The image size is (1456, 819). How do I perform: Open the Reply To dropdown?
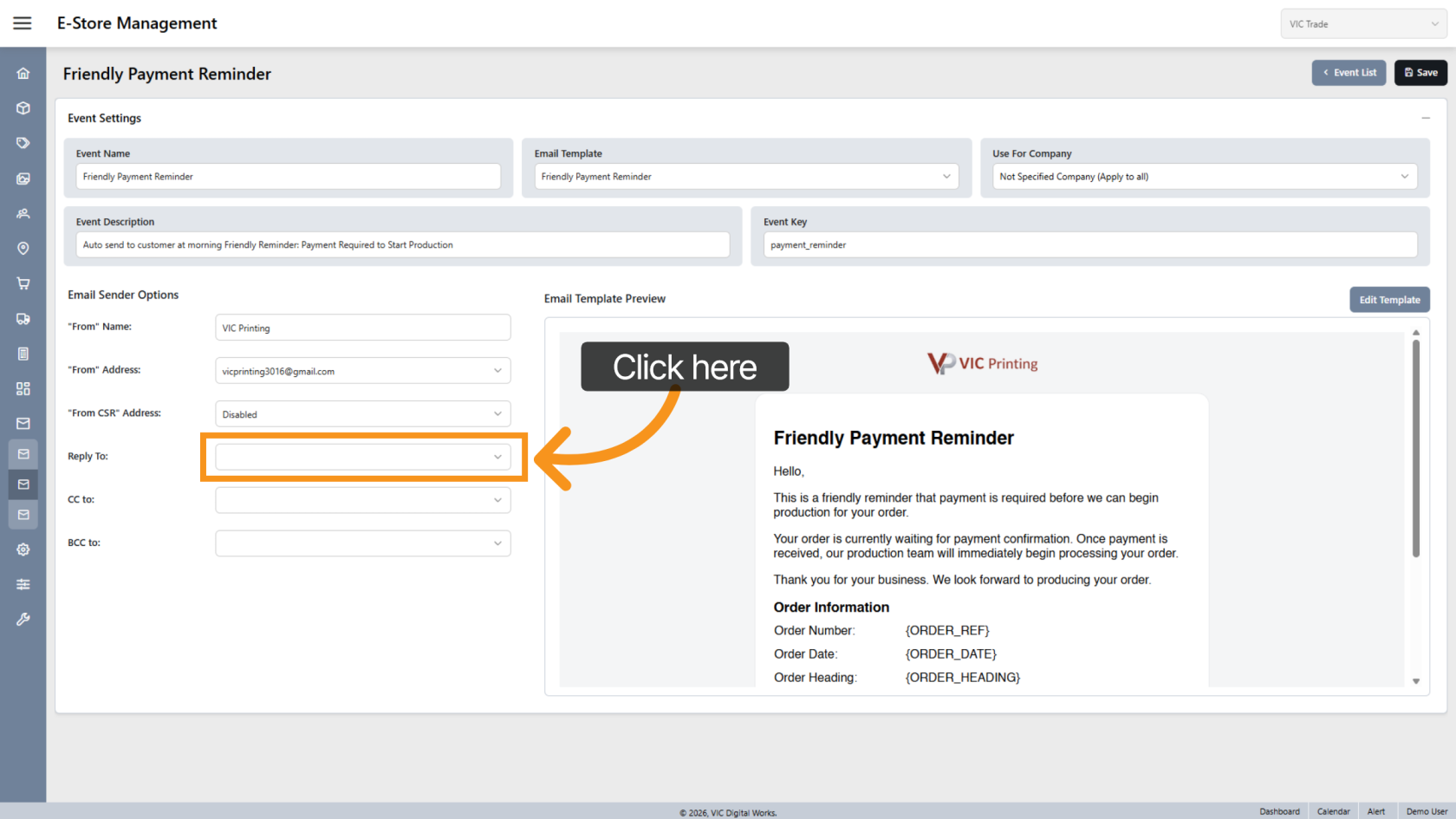[x=362, y=457]
